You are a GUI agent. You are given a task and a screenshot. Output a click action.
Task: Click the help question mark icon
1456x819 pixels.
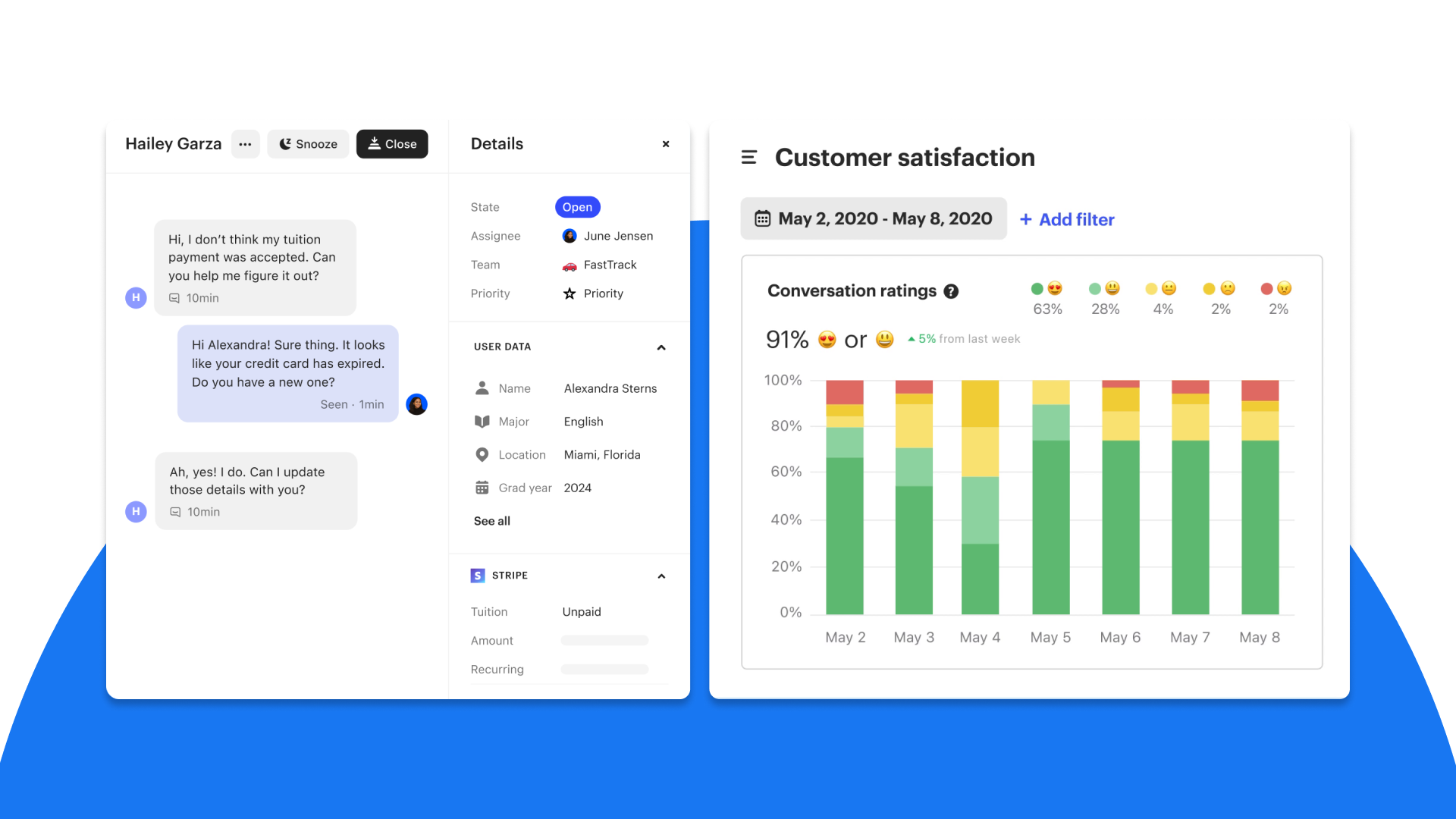pos(952,291)
